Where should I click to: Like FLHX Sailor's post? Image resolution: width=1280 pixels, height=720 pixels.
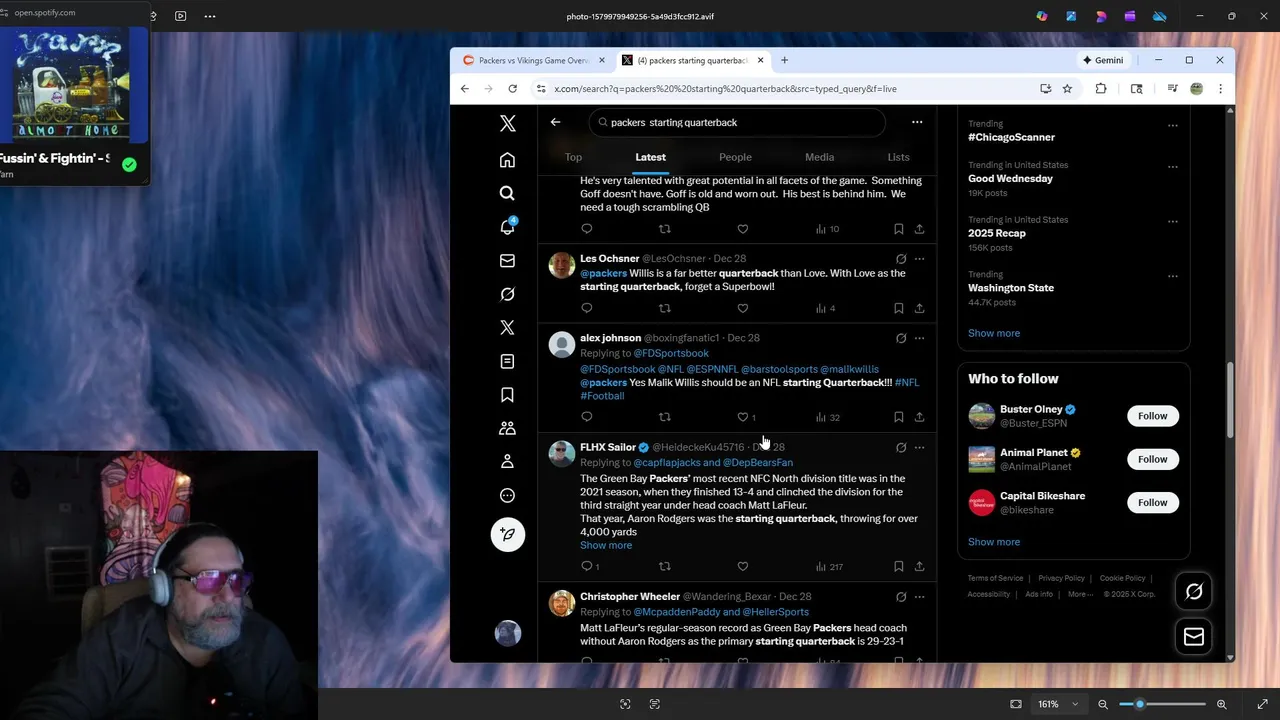pos(743,566)
